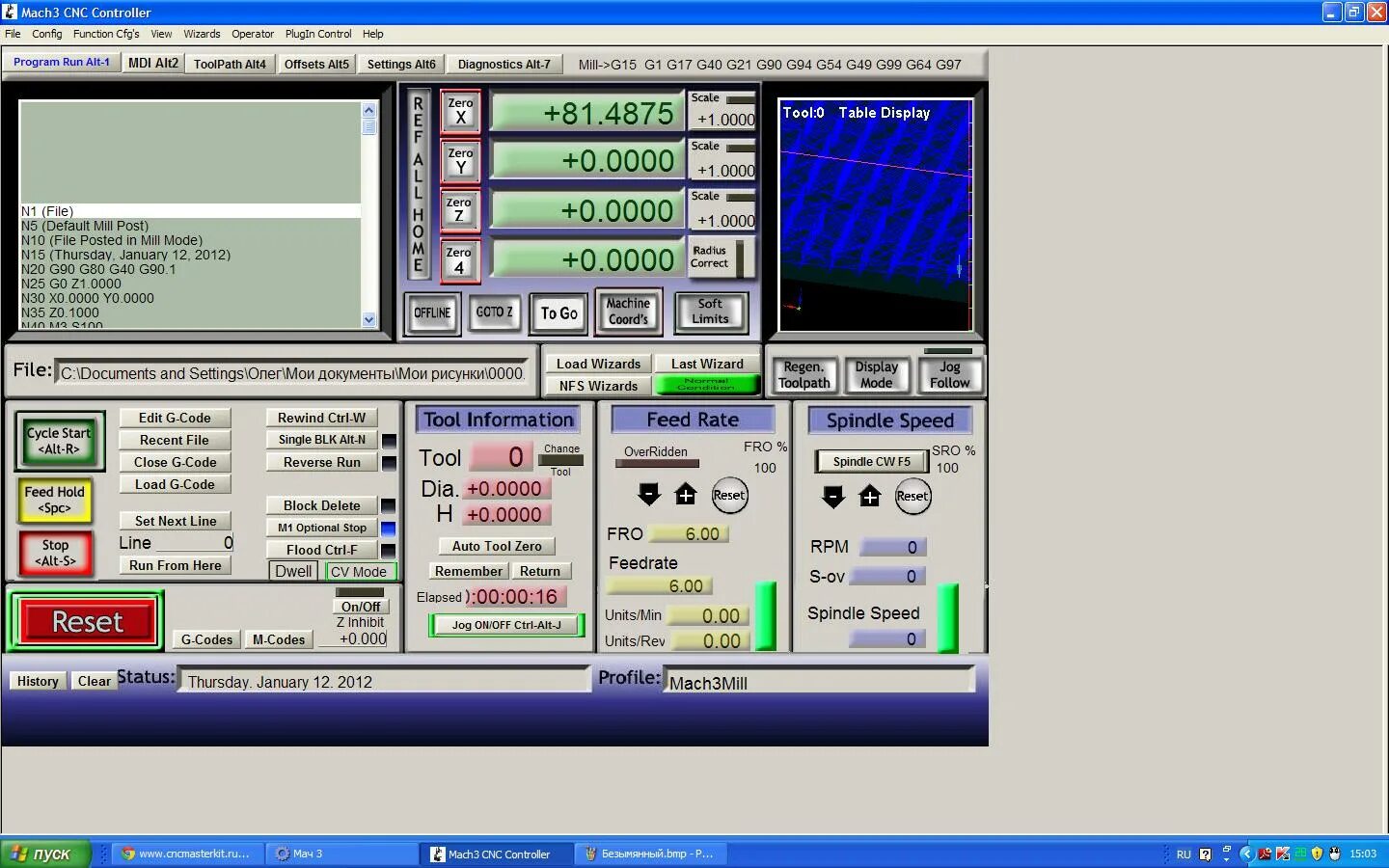Click the Stop Alt-S button

(x=55, y=553)
